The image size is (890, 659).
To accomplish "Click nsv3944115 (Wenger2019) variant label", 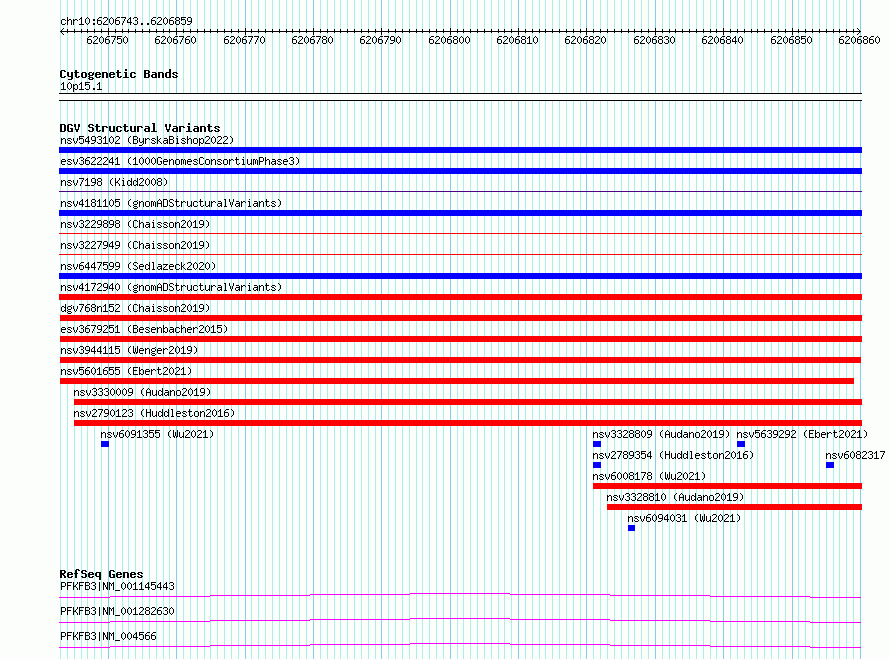I will point(129,350).
